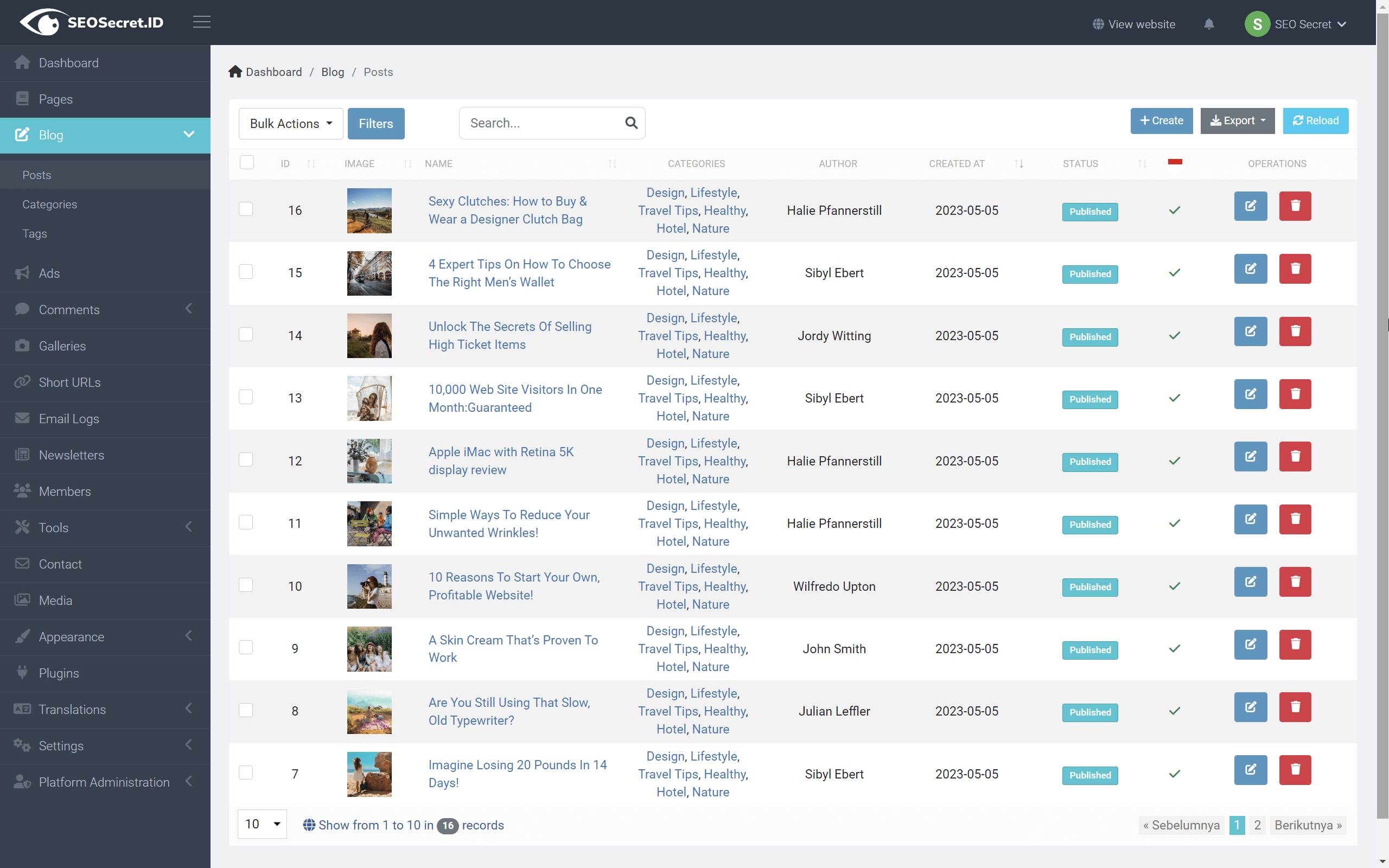This screenshot has width=1389, height=868.
Task: Open the Bulk Actions dropdown
Action: click(x=290, y=124)
